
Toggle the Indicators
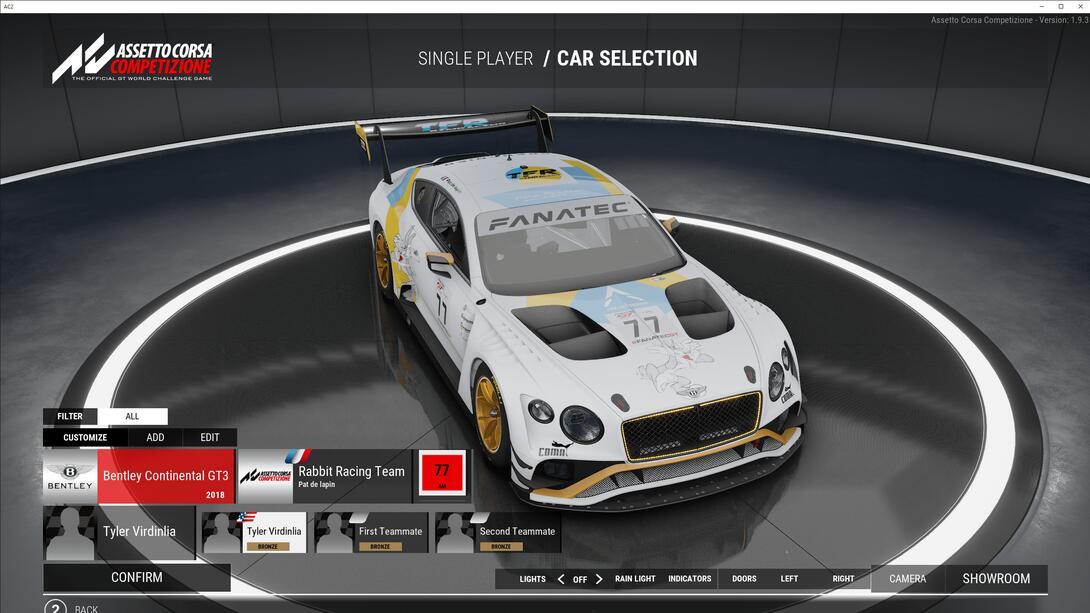tap(690, 578)
